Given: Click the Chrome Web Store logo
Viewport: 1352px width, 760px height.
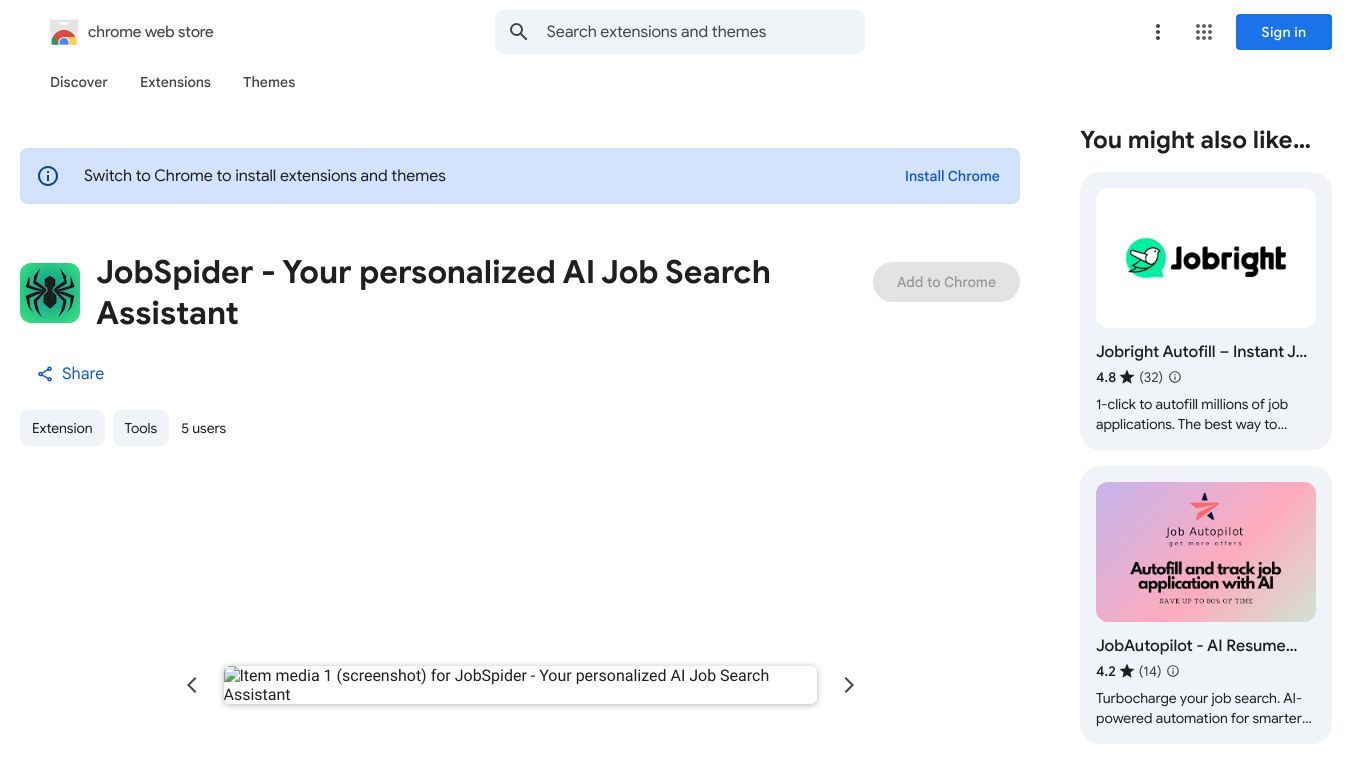Looking at the screenshot, I should coord(64,33).
